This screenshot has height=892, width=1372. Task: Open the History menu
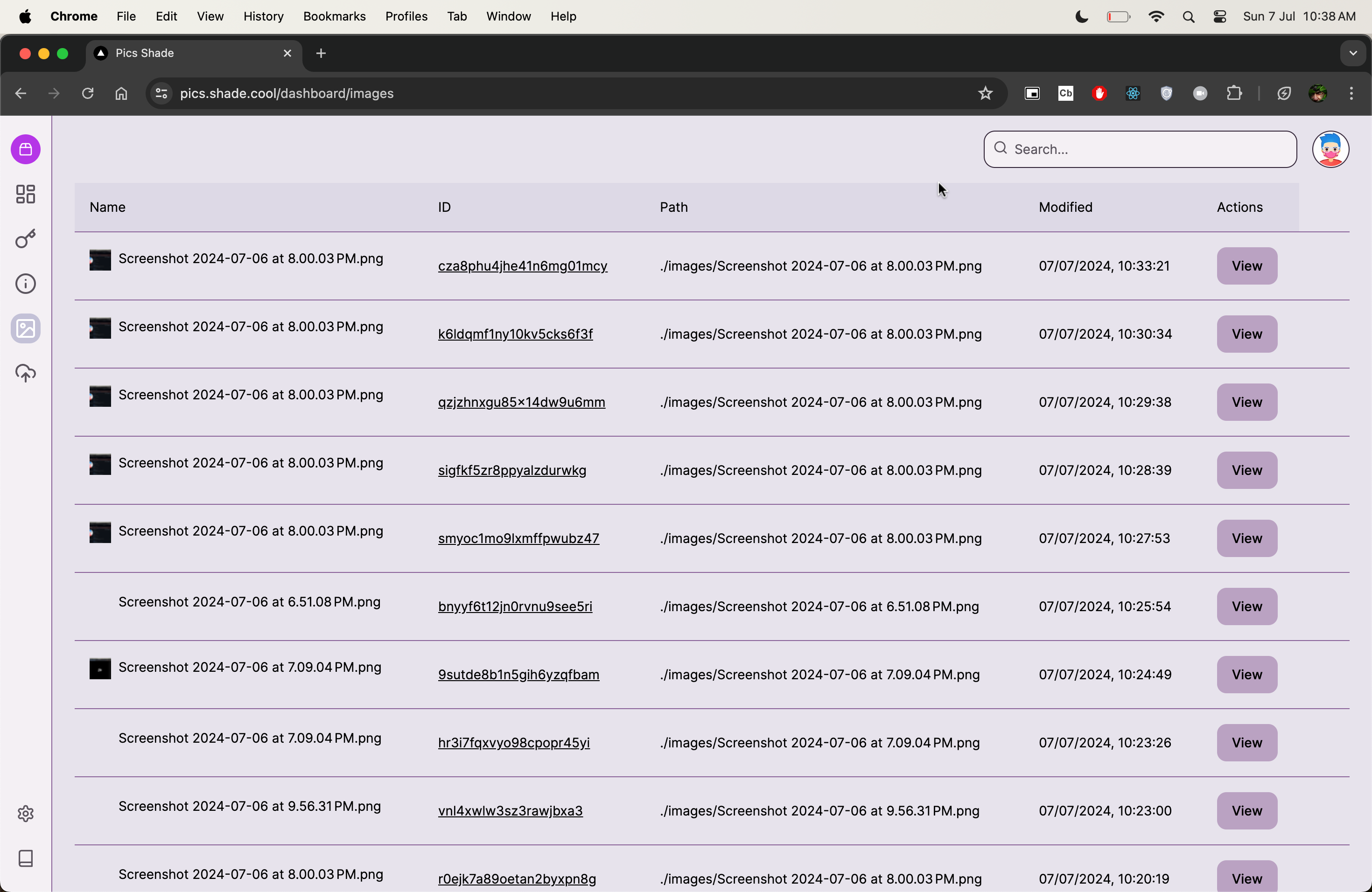coord(264,17)
